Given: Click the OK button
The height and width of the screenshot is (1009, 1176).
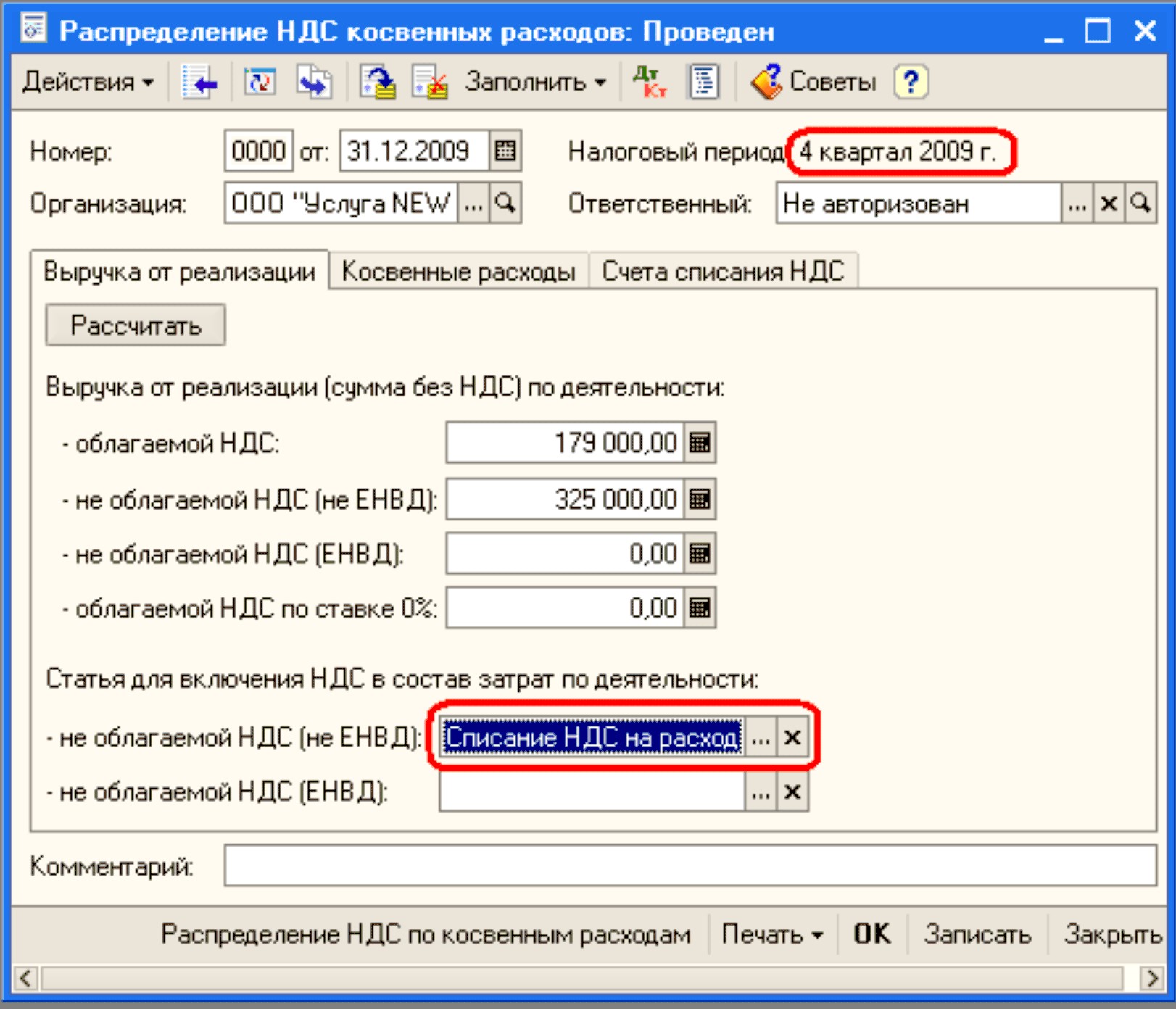Looking at the screenshot, I should pos(871,934).
